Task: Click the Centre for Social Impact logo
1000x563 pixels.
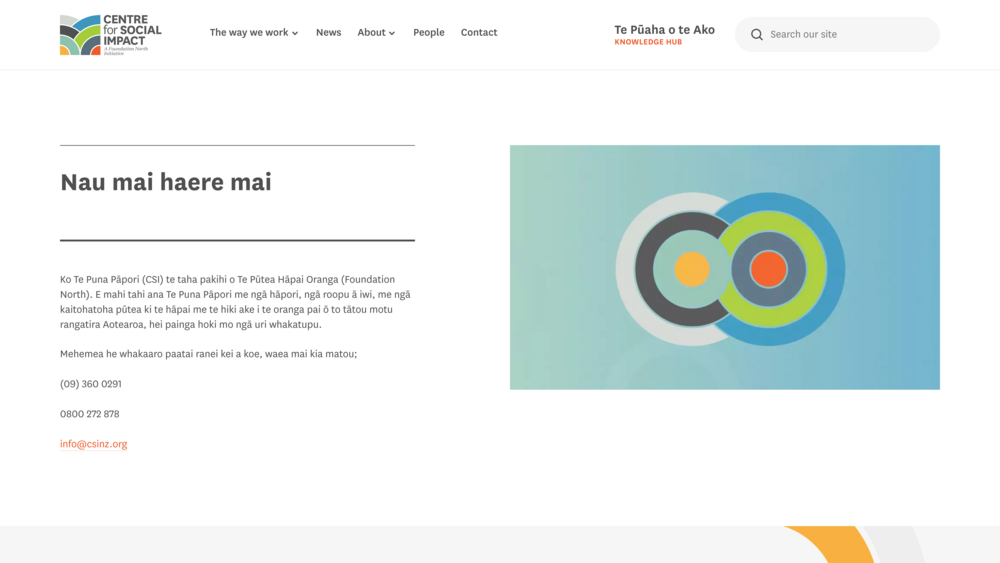Action: (110, 35)
